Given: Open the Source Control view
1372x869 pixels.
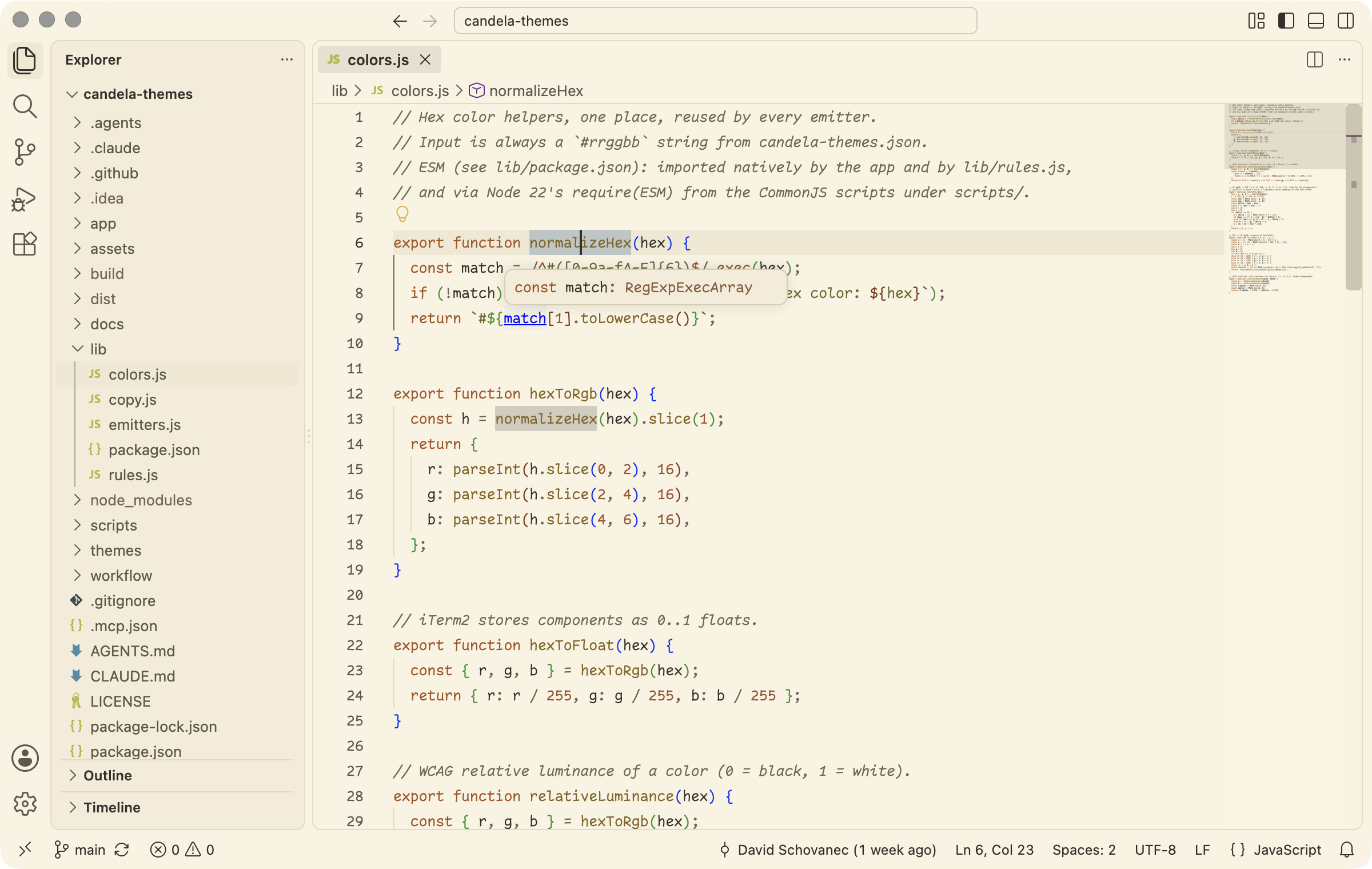Looking at the screenshot, I should coord(25,153).
